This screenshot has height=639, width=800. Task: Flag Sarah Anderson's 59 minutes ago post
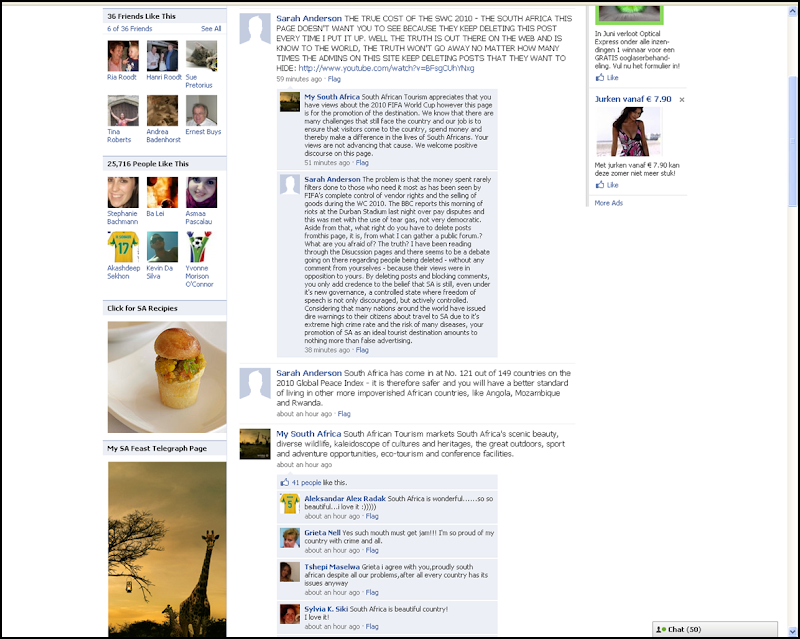coord(334,79)
